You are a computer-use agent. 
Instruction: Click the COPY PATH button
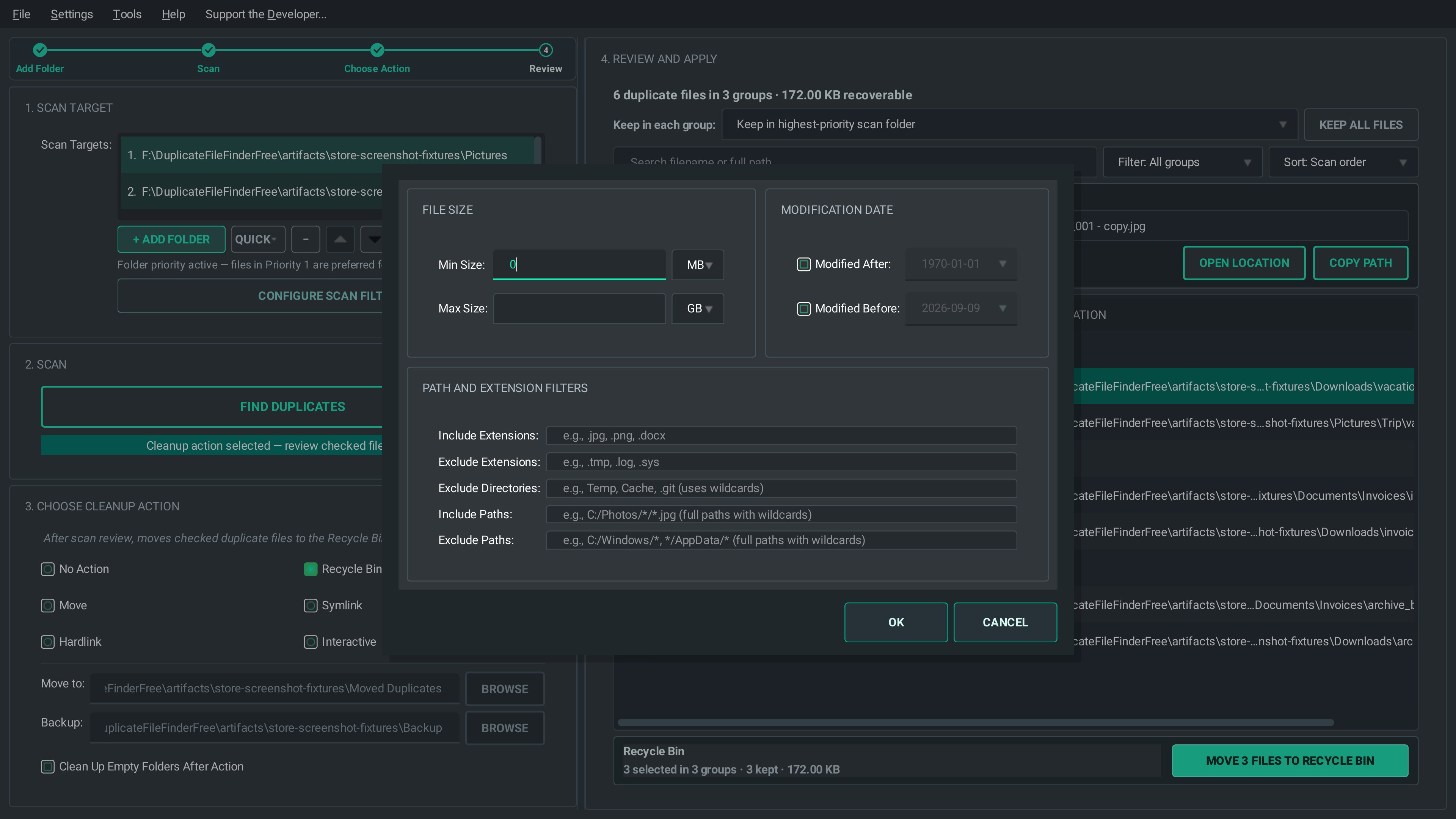[1360, 263]
